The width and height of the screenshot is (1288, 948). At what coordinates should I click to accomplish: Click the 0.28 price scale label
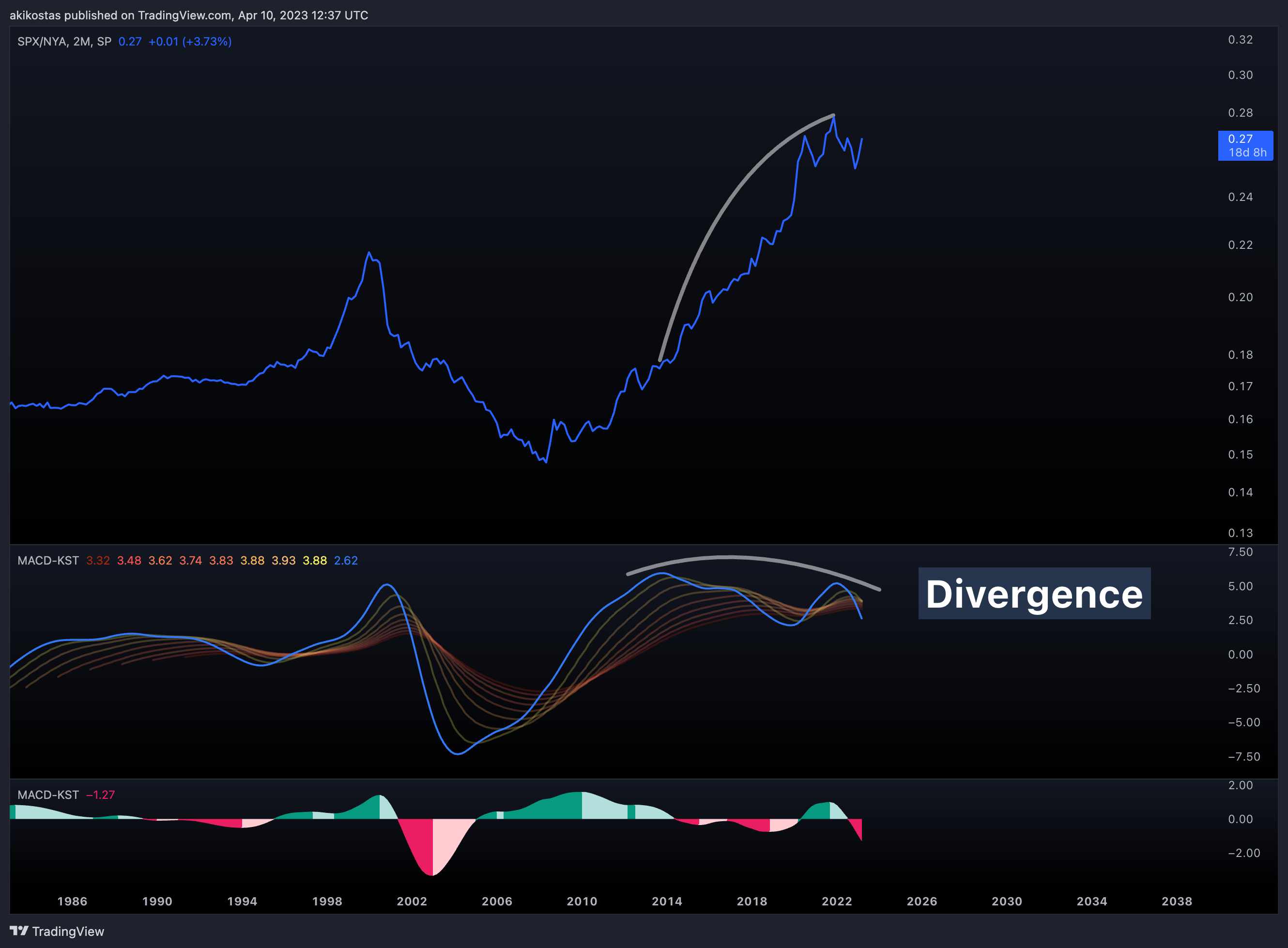[1241, 112]
